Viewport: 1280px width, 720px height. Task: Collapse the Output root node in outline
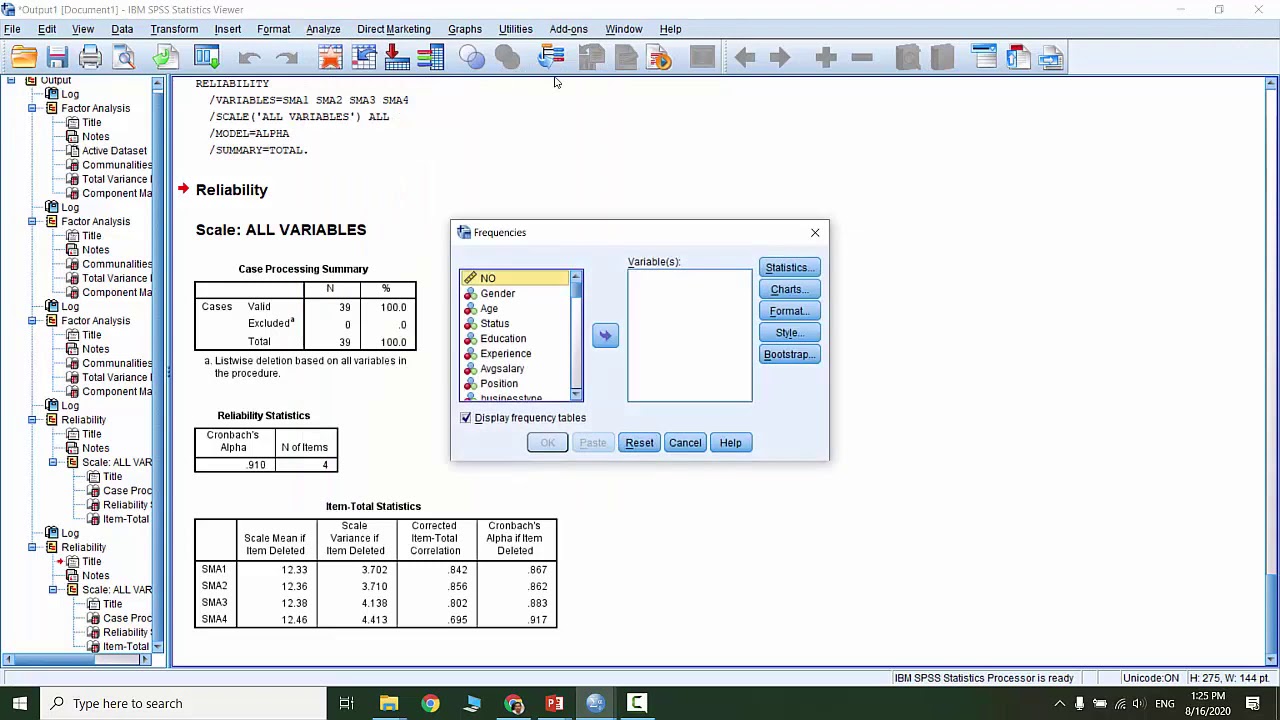tap(10, 80)
